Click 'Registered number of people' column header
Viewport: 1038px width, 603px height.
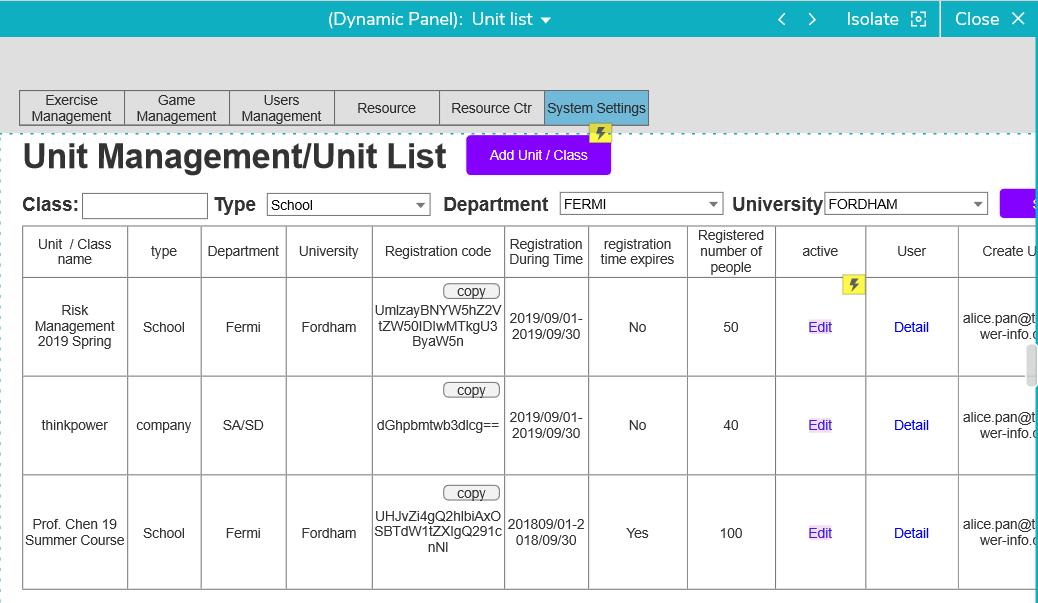pyautogui.click(x=731, y=252)
